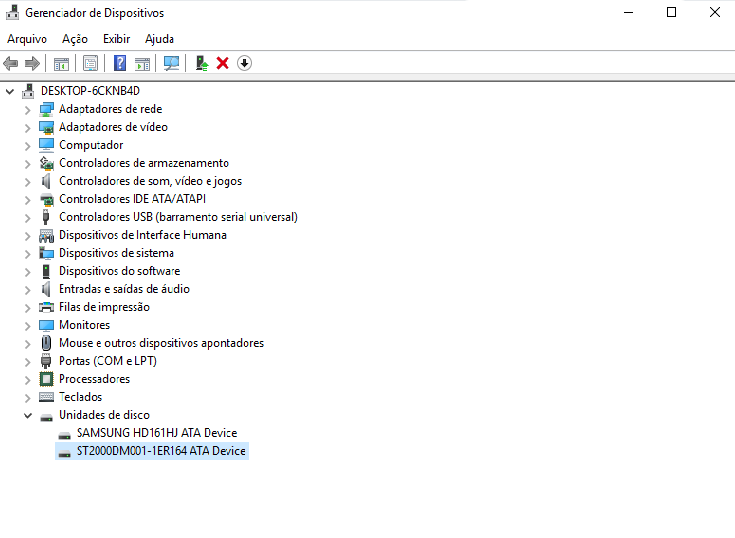This screenshot has height=538, width=735.
Task: Select the Monitores label
Action: pos(84,325)
